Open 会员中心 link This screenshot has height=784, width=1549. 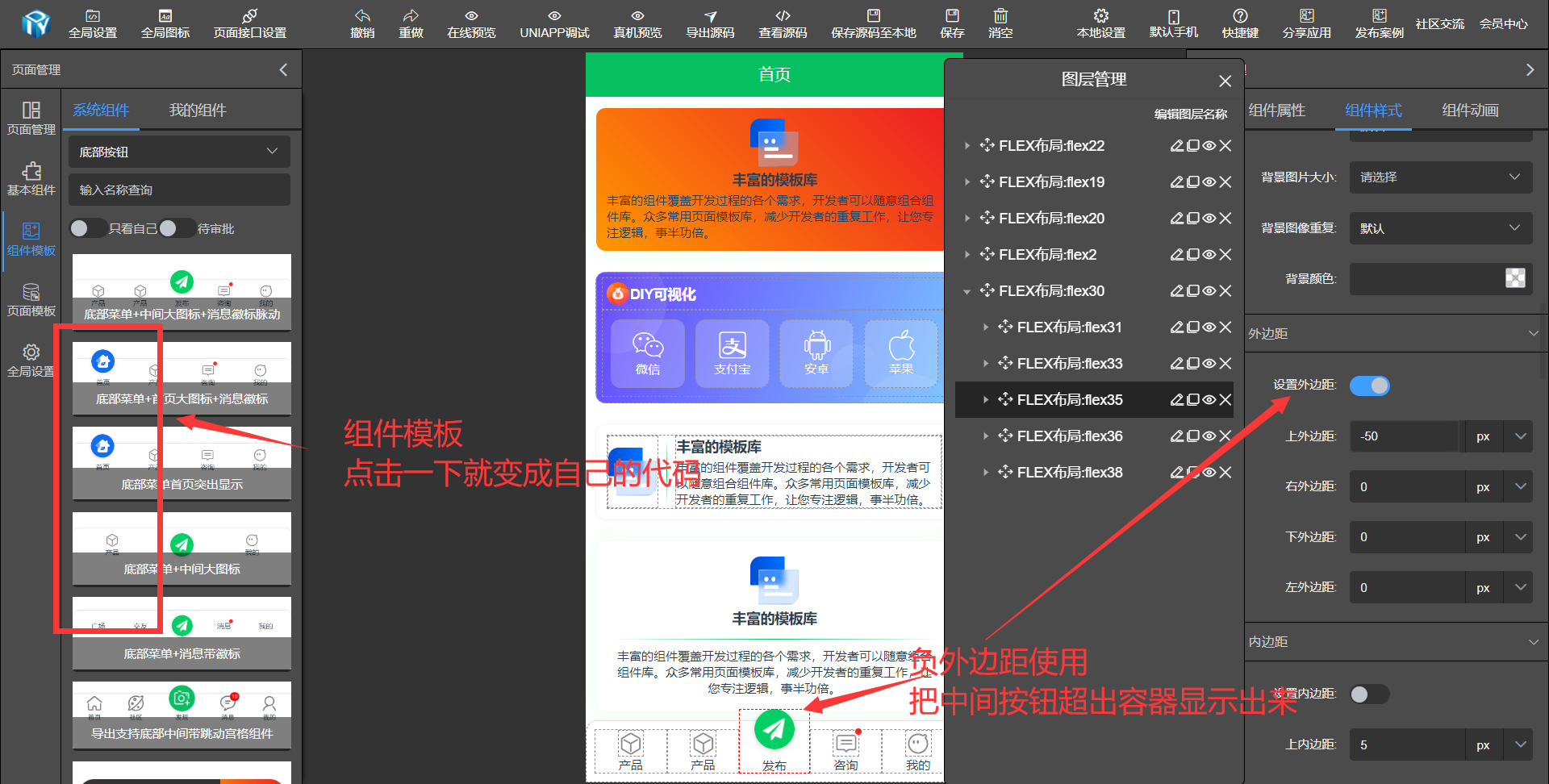1504,24
